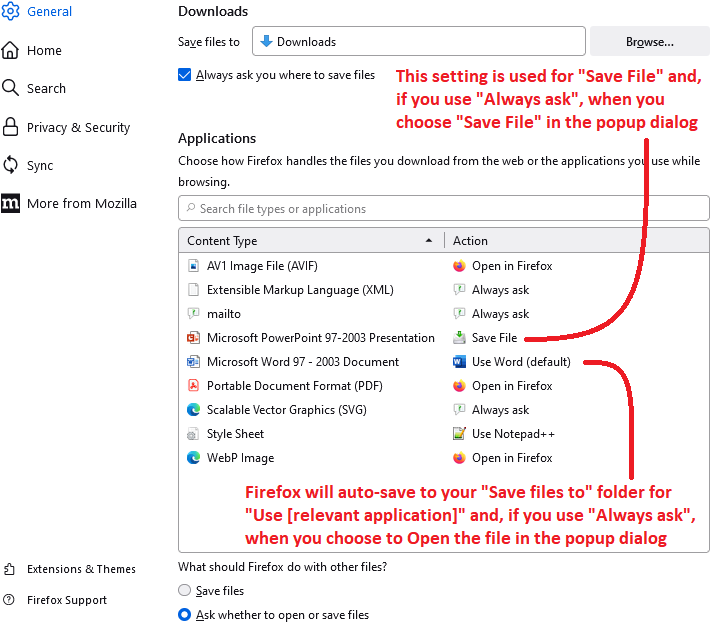712x625 pixels.
Task: Click the Save File action icon
Action: click(459, 337)
